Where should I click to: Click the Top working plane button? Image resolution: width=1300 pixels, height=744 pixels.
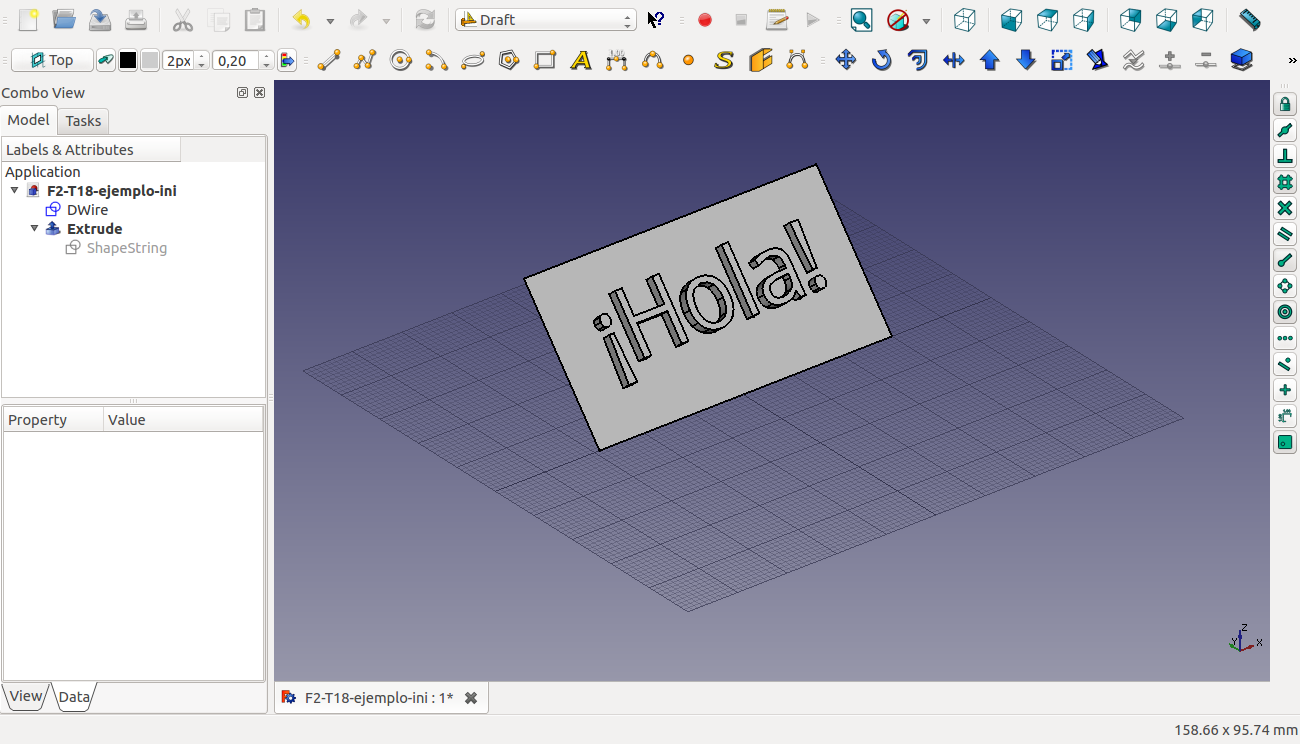[x=52, y=61]
